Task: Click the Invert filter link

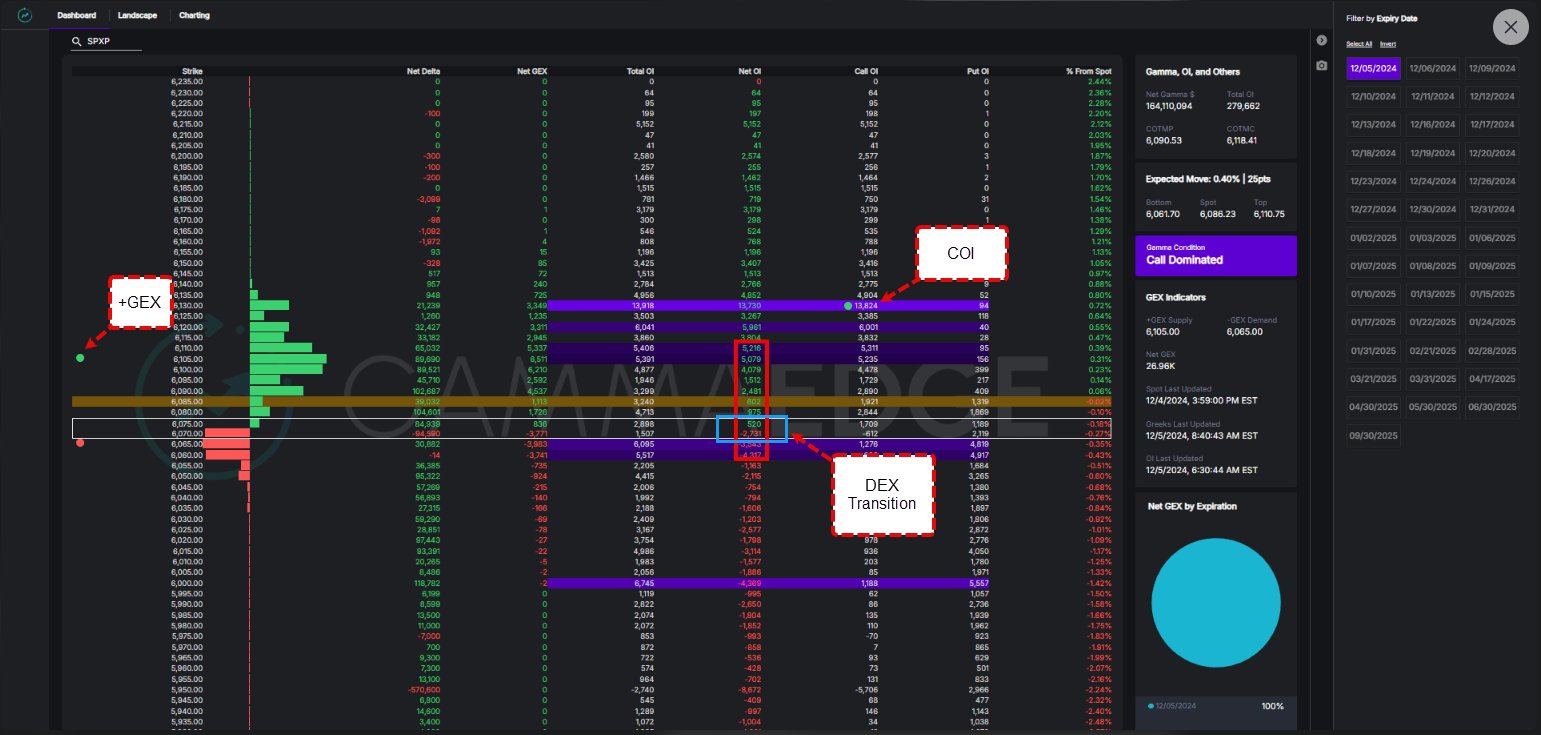Action: pyautogui.click(x=1388, y=44)
